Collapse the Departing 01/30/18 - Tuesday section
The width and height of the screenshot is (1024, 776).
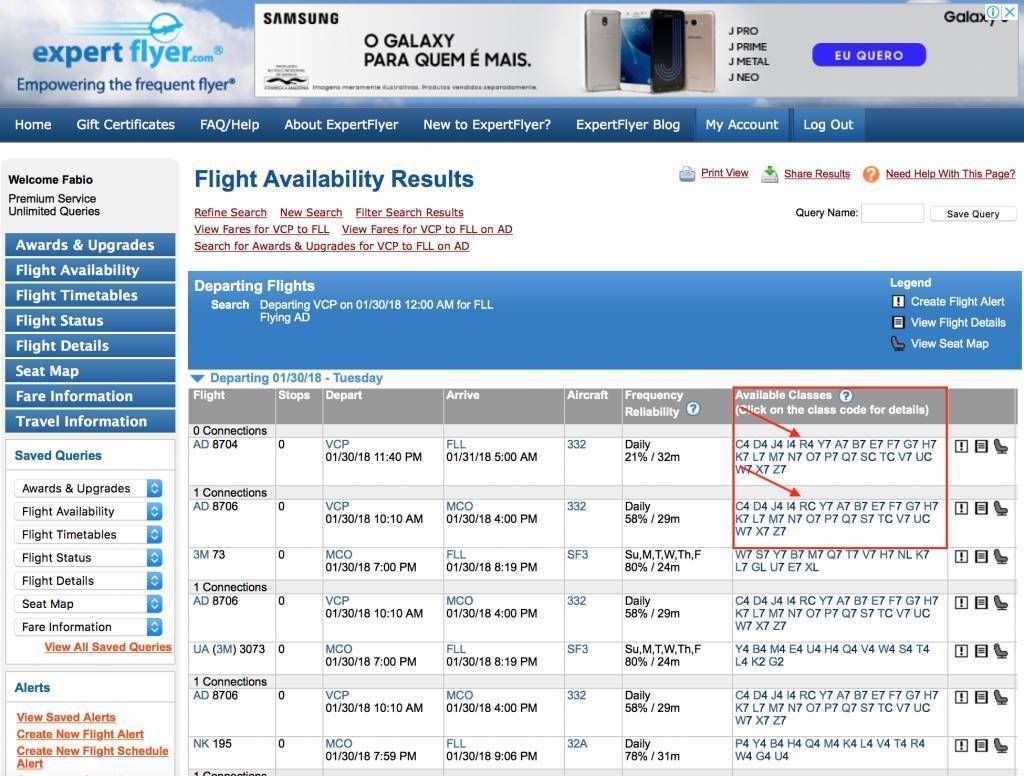coord(197,378)
